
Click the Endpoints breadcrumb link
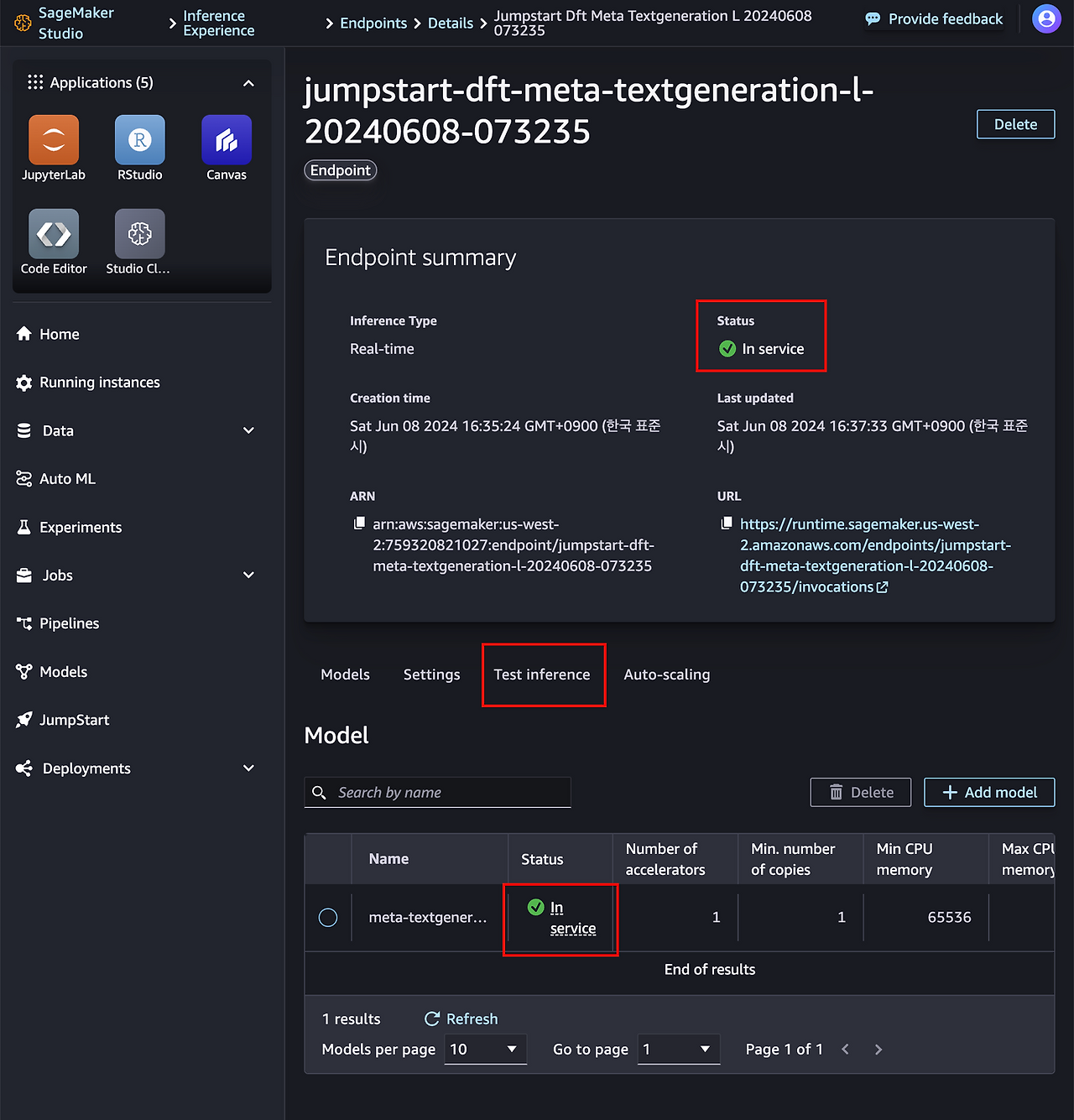pos(373,23)
